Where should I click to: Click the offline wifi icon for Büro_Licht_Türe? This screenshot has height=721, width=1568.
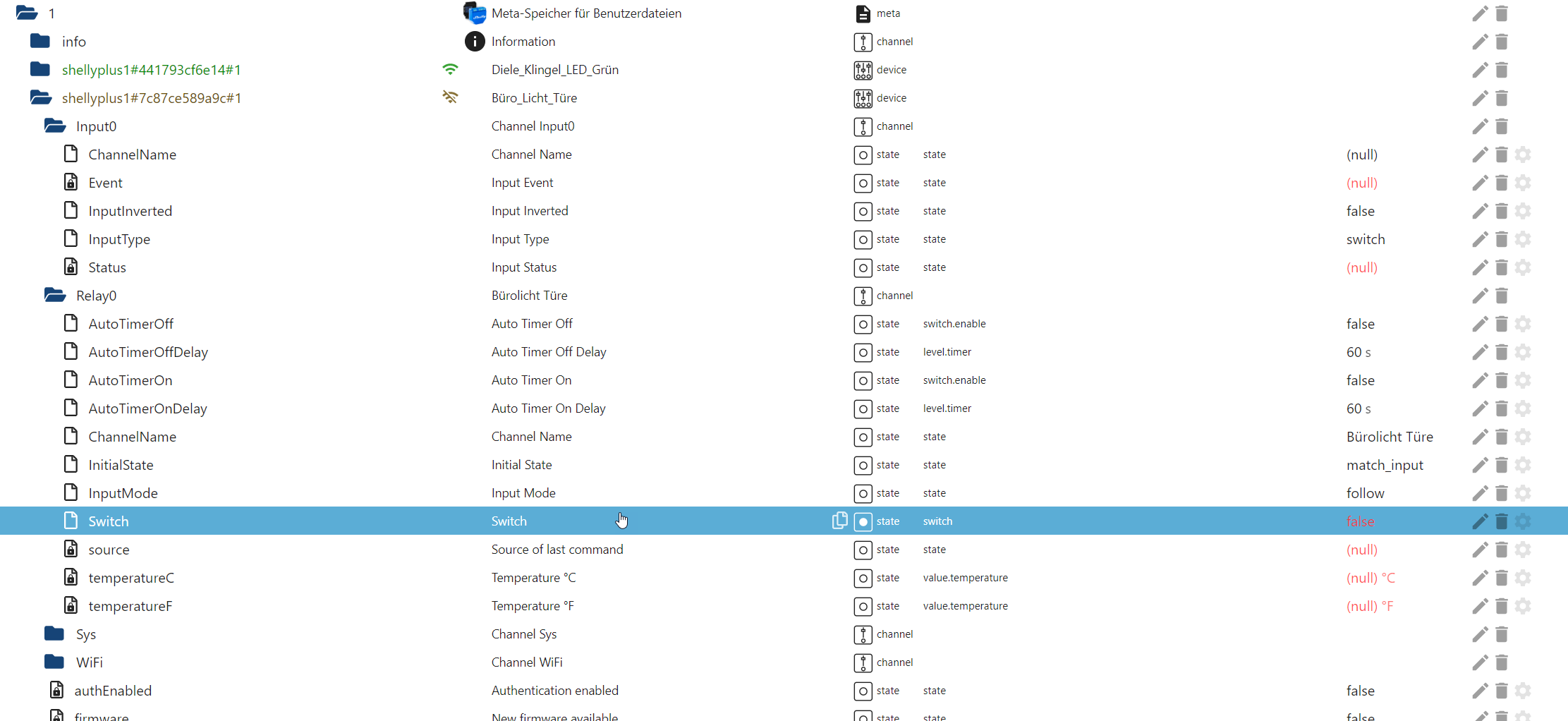[x=450, y=97]
